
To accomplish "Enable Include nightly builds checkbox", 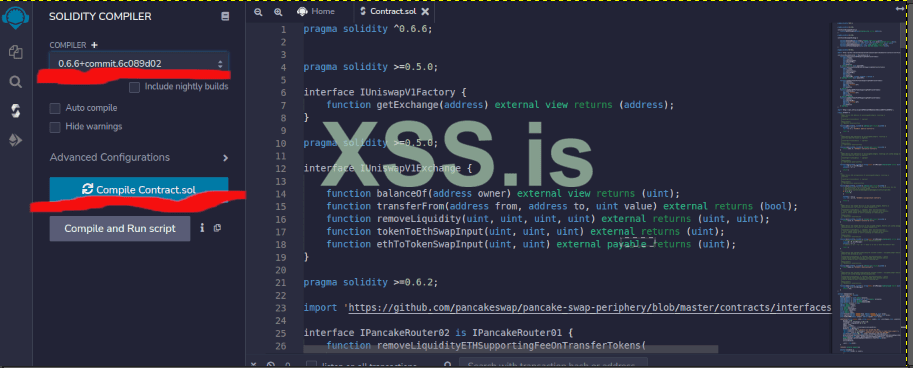I will point(135,87).
